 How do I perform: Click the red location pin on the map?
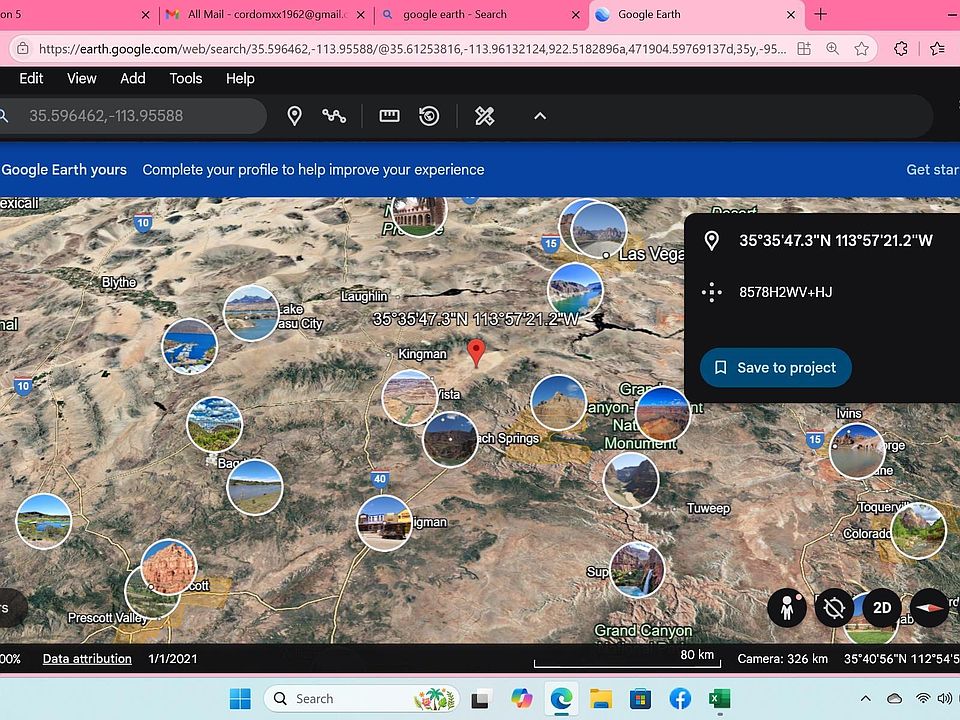click(476, 353)
